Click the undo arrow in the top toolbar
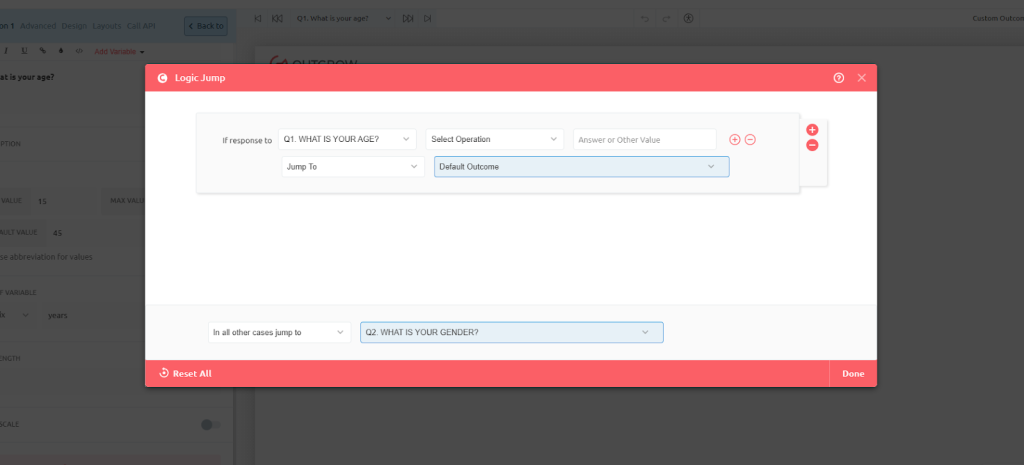Image resolution: width=1024 pixels, height=465 pixels. pyautogui.click(x=645, y=18)
